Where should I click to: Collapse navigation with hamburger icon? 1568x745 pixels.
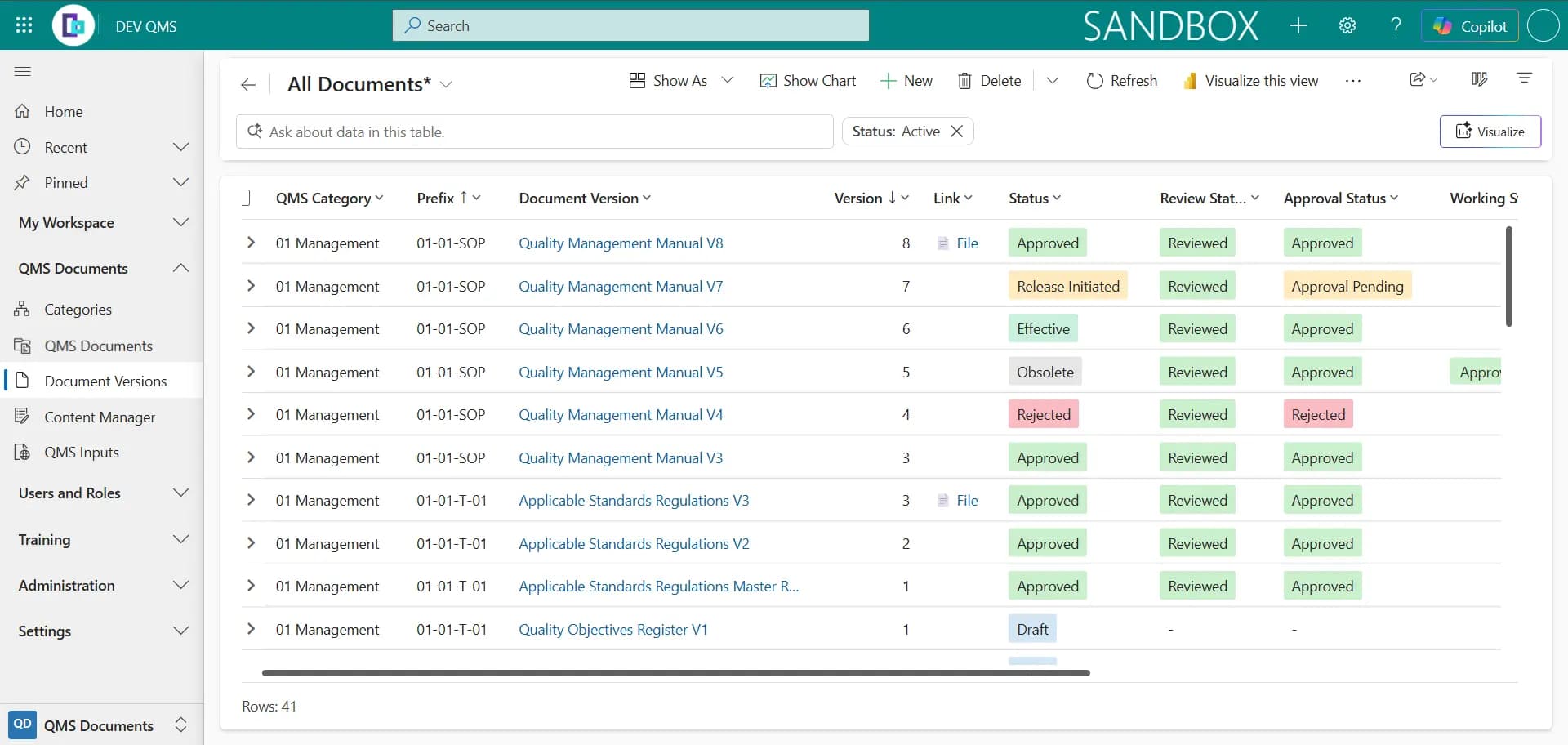[x=23, y=72]
